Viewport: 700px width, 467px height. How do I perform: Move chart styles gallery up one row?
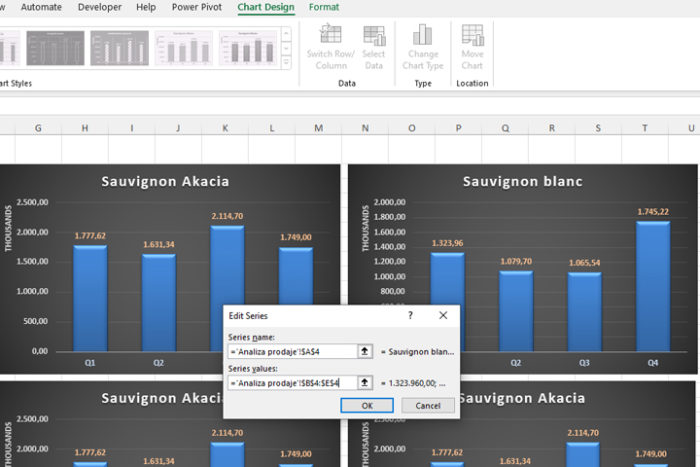pyautogui.click(x=286, y=34)
